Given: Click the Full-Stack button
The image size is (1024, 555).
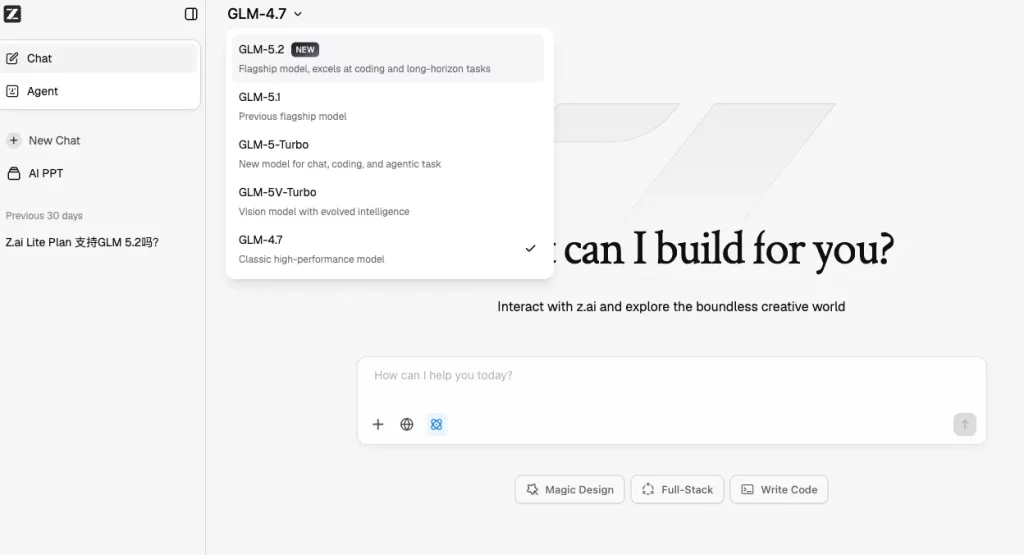Looking at the screenshot, I should pos(677,489).
